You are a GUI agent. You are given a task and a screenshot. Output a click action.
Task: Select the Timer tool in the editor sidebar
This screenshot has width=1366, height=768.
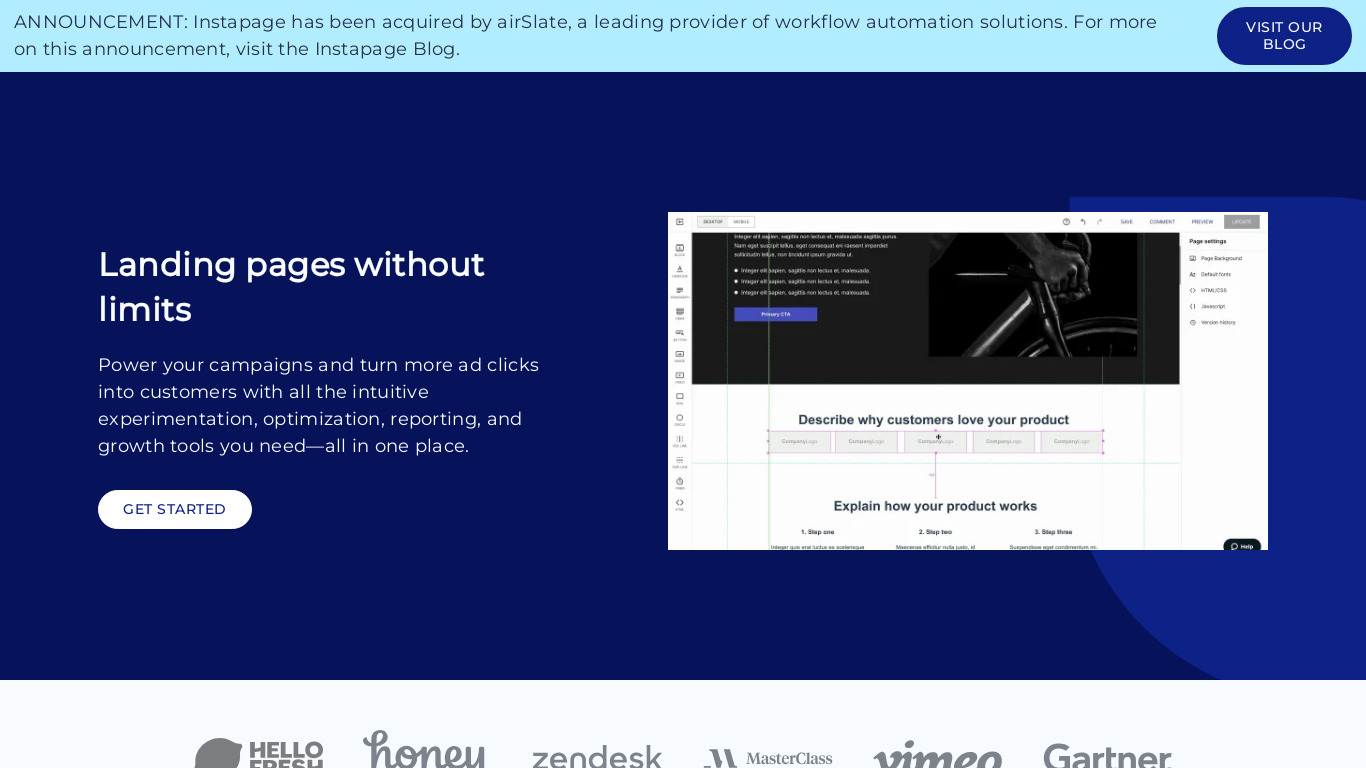680,483
